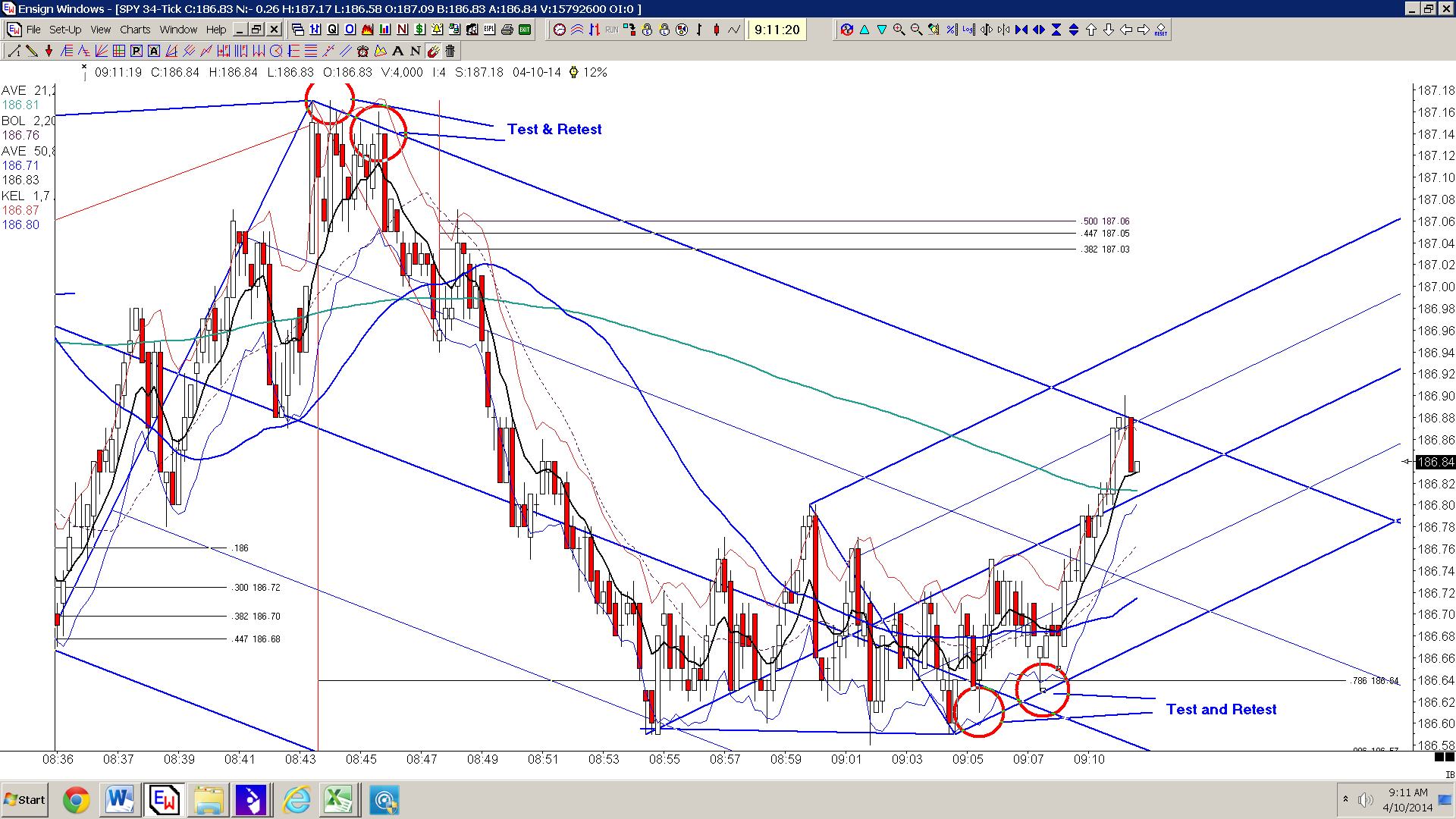The width and height of the screenshot is (1456, 819).
Task: Open the Window menu
Action: 178,30
